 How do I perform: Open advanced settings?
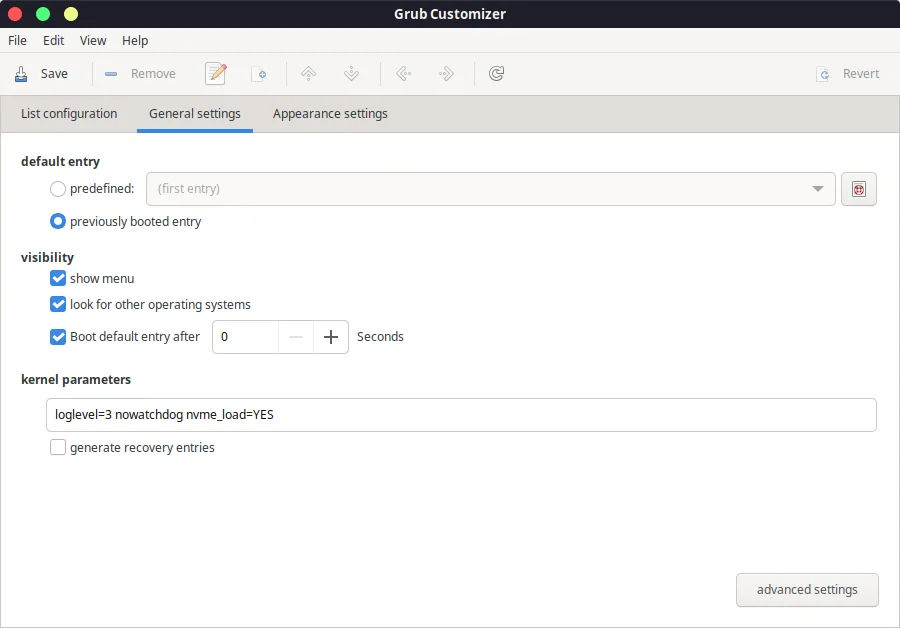coord(807,590)
